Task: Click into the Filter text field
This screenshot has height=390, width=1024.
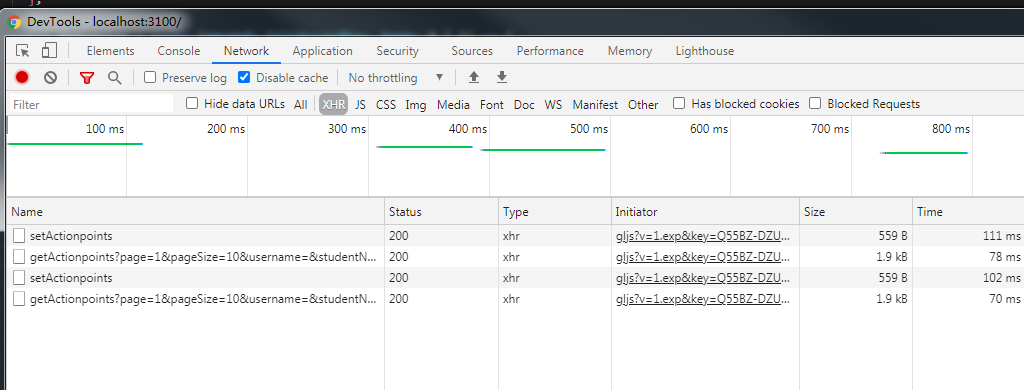Action: click(x=91, y=105)
